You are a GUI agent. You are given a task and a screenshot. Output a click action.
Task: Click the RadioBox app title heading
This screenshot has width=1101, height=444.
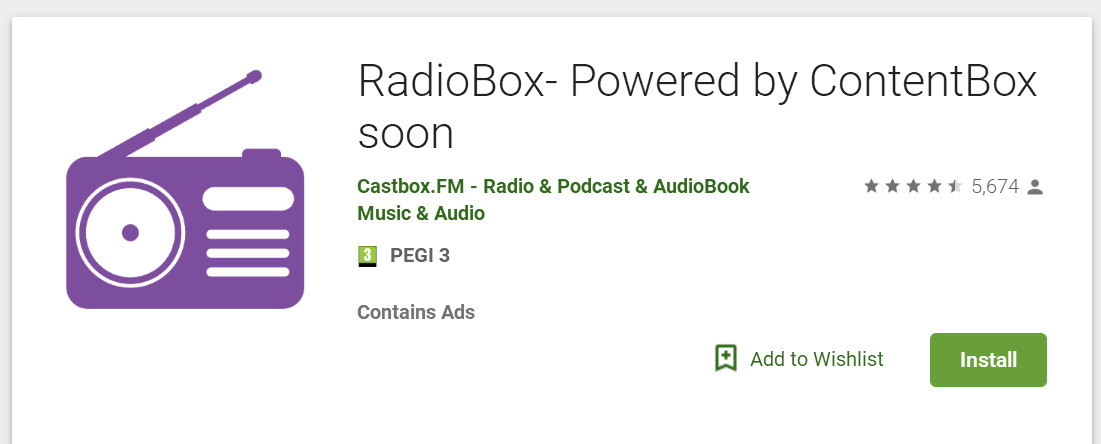(x=697, y=81)
